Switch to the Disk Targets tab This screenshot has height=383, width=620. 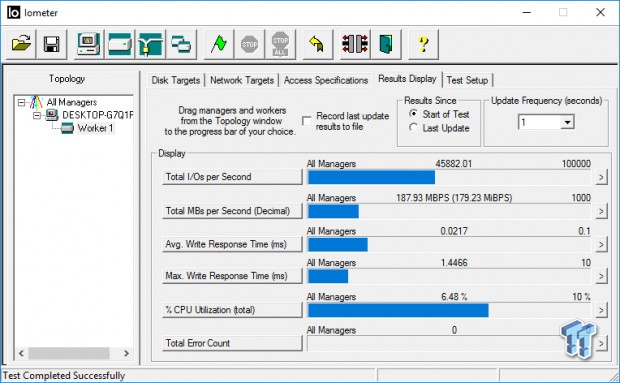coord(176,80)
